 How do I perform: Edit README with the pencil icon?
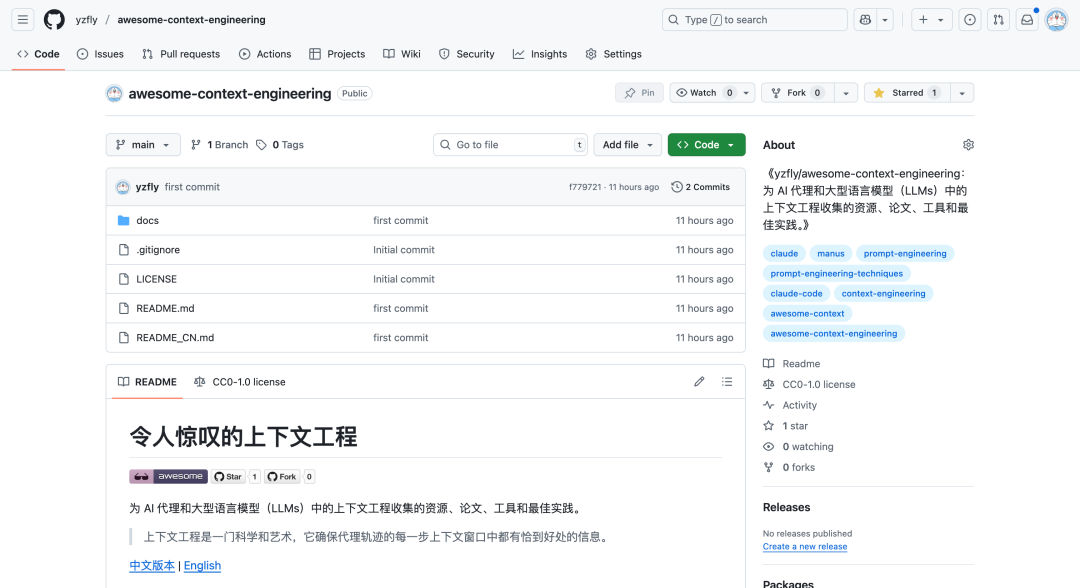pos(699,381)
